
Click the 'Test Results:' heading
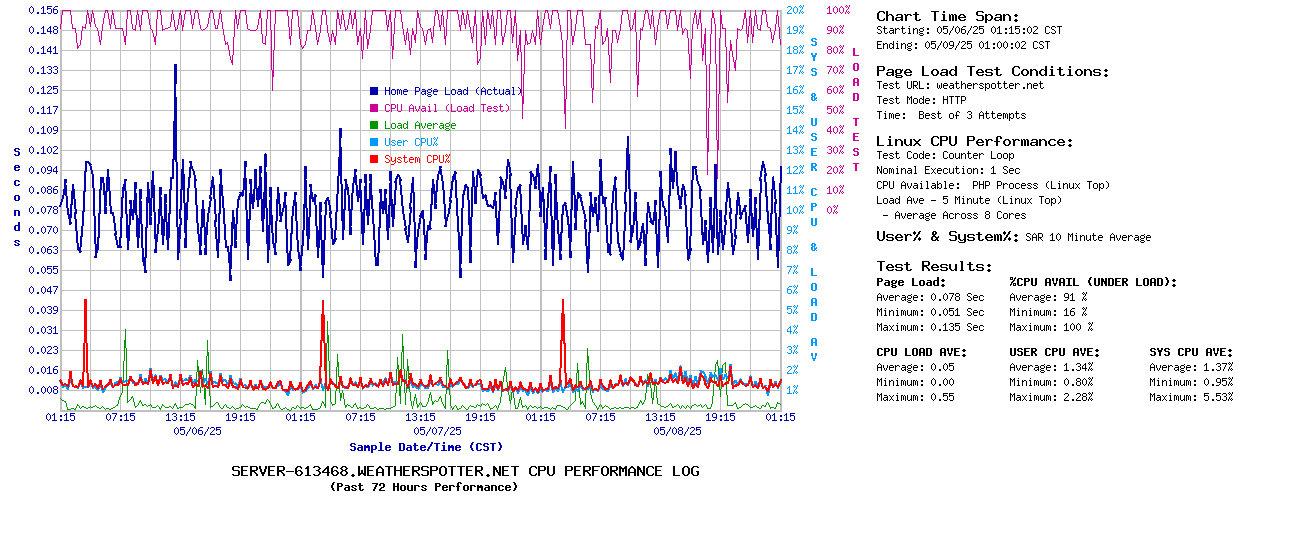(x=934, y=266)
